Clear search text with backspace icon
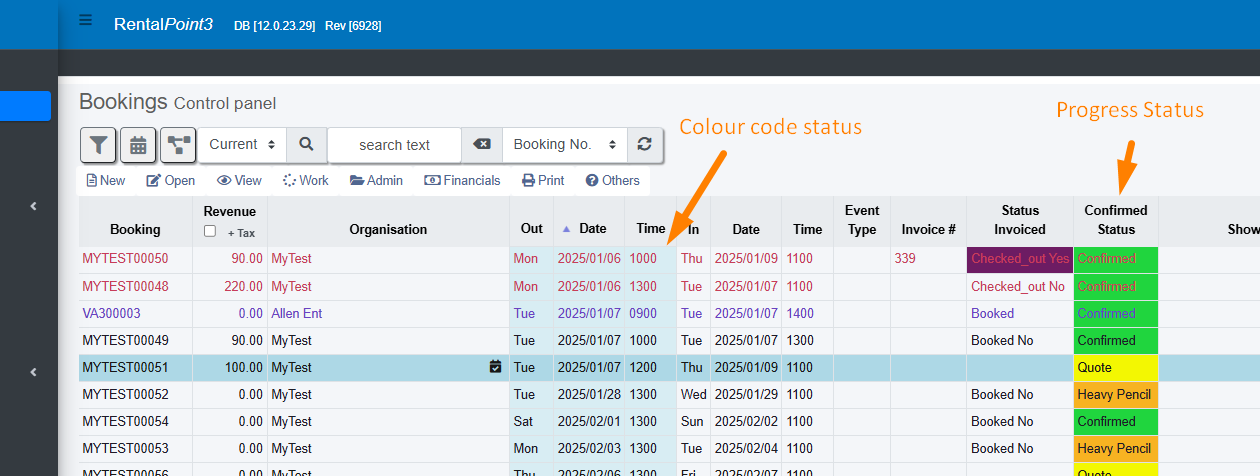 click(x=482, y=145)
